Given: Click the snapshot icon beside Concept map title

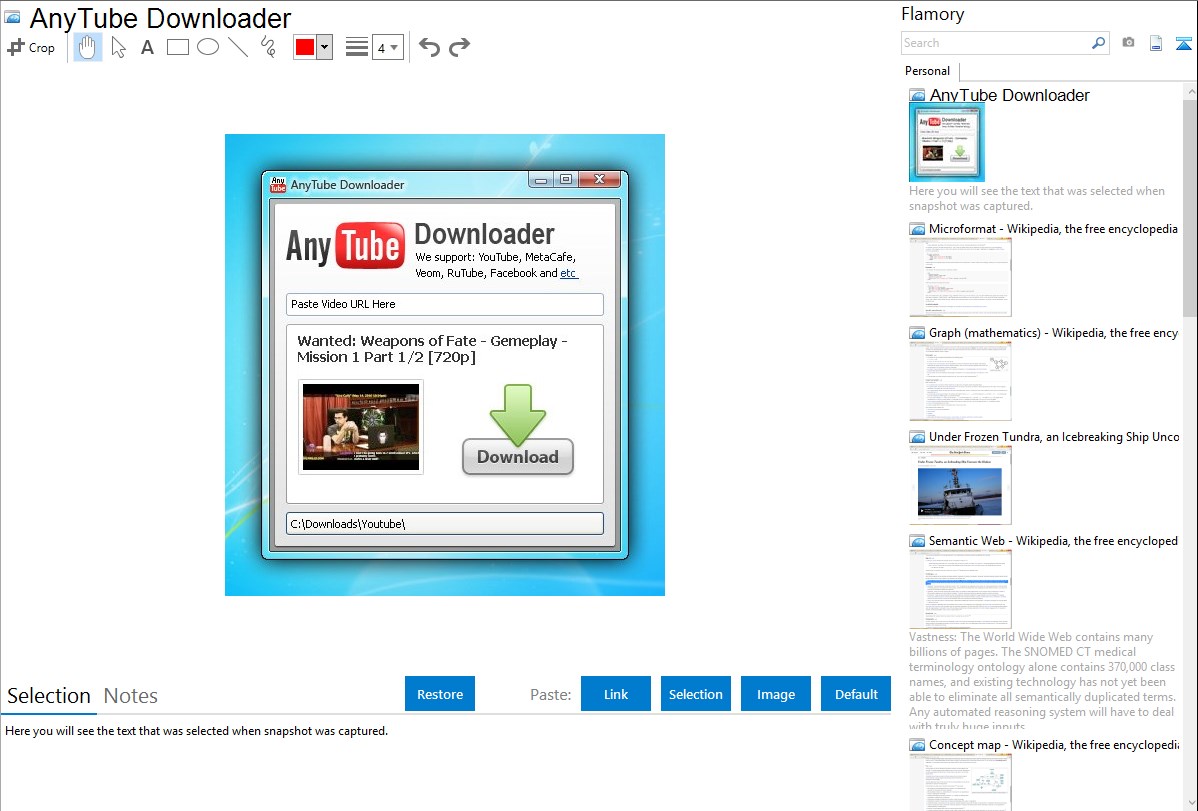Looking at the screenshot, I should 917,745.
